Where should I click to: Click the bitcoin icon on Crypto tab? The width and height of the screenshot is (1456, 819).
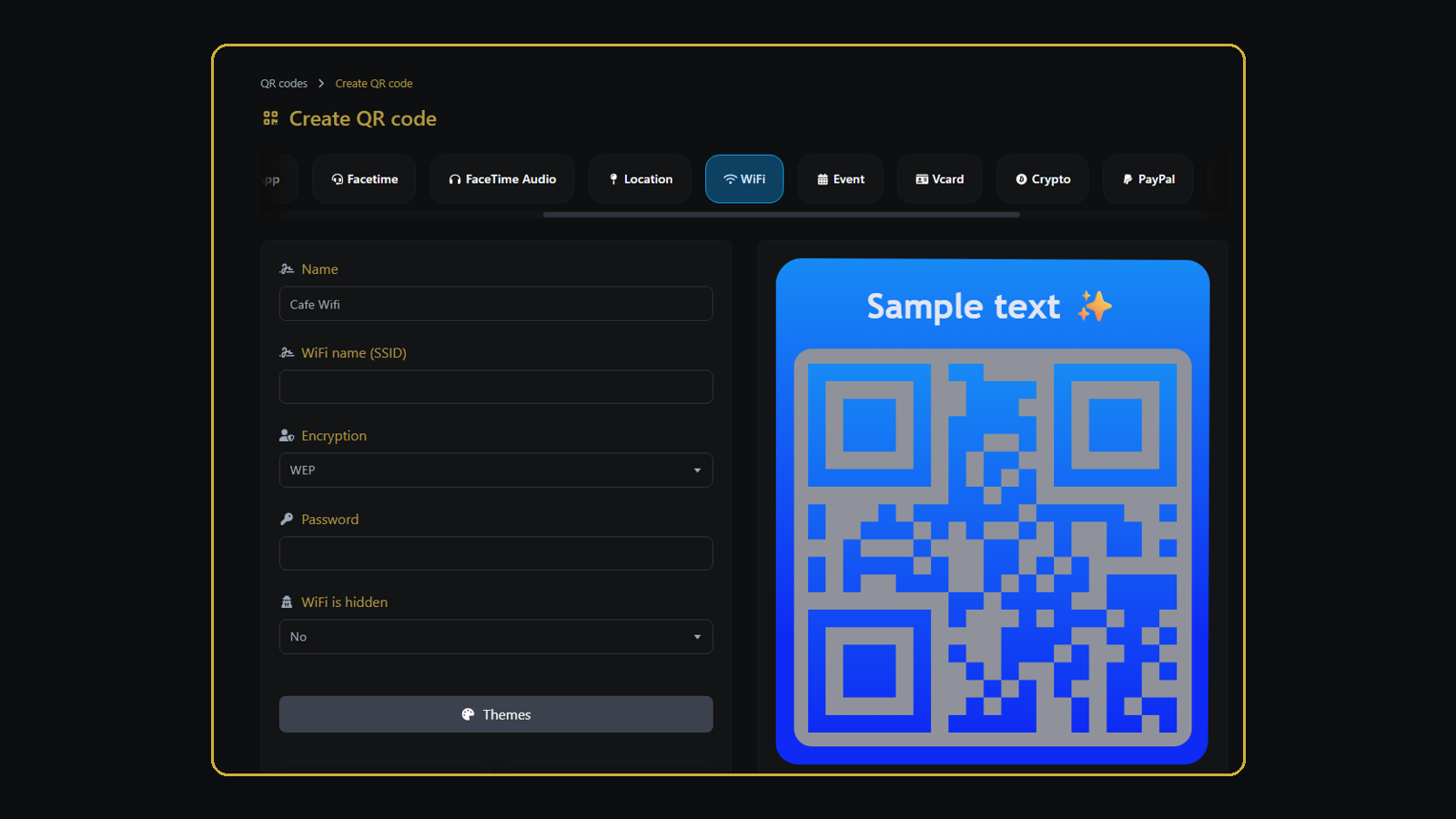click(1021, 179)
